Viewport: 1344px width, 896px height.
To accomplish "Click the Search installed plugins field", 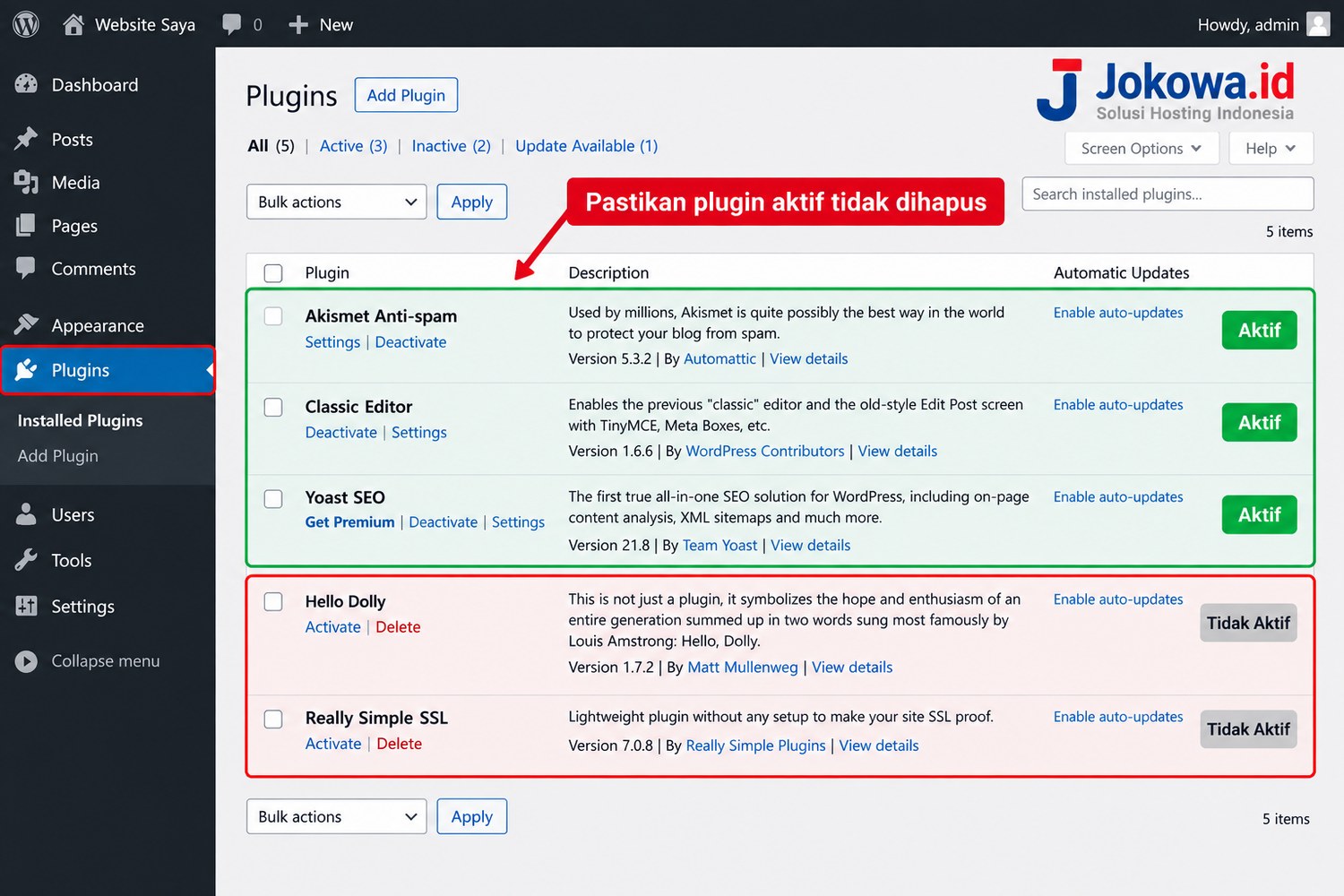I will tap(1167, 194).
